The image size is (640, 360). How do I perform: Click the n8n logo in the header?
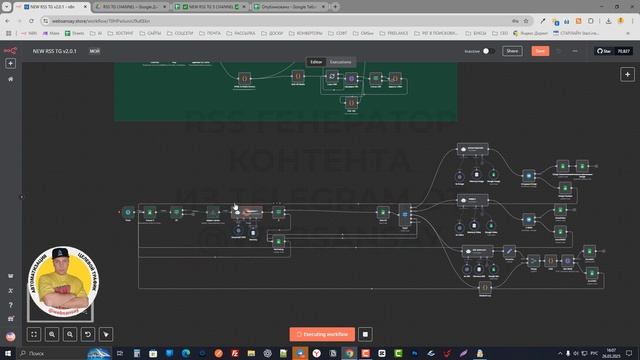point(10,51)
